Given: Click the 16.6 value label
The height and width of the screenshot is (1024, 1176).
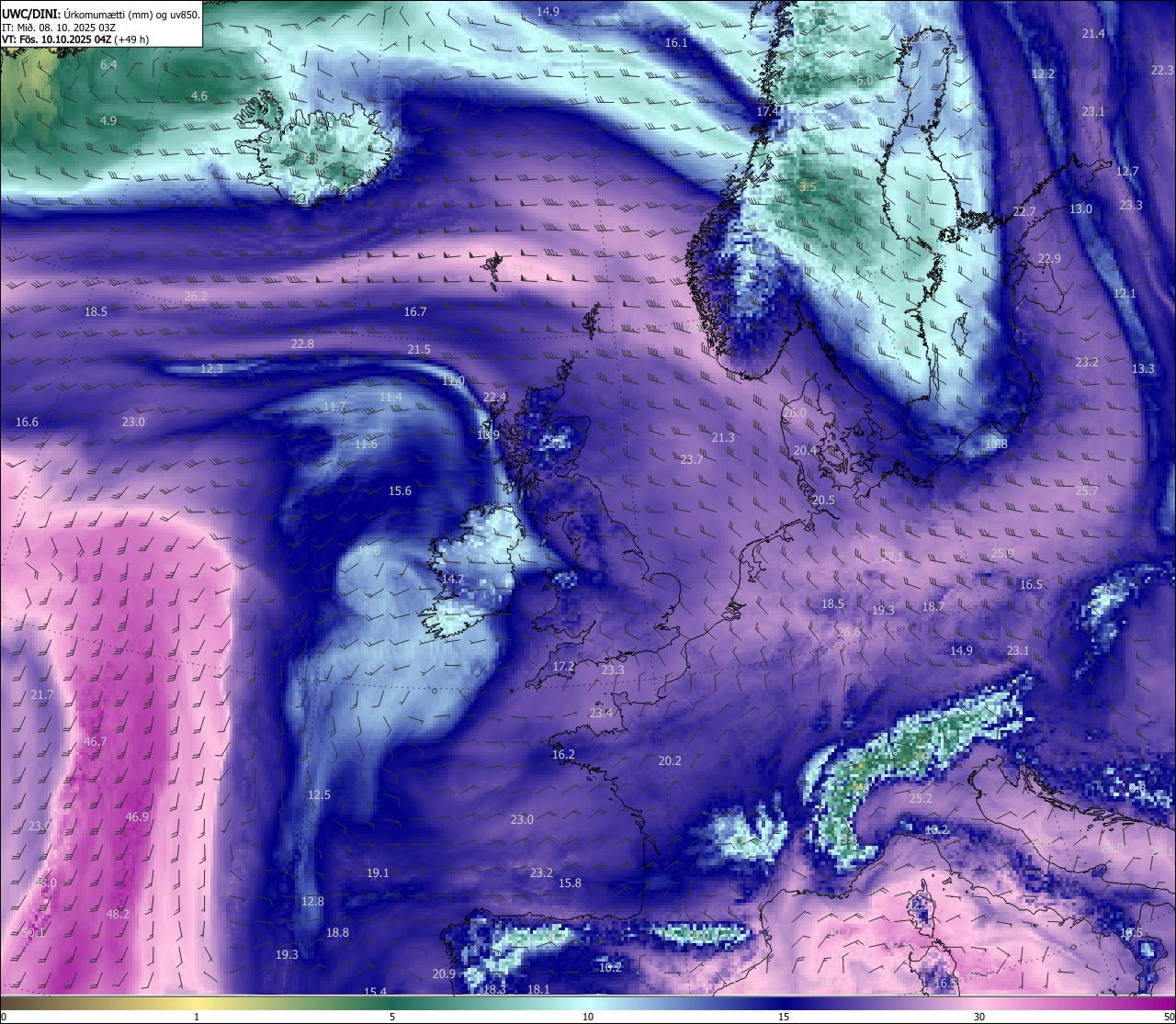Looking at the screenshot, I should (x=27, y=422).
